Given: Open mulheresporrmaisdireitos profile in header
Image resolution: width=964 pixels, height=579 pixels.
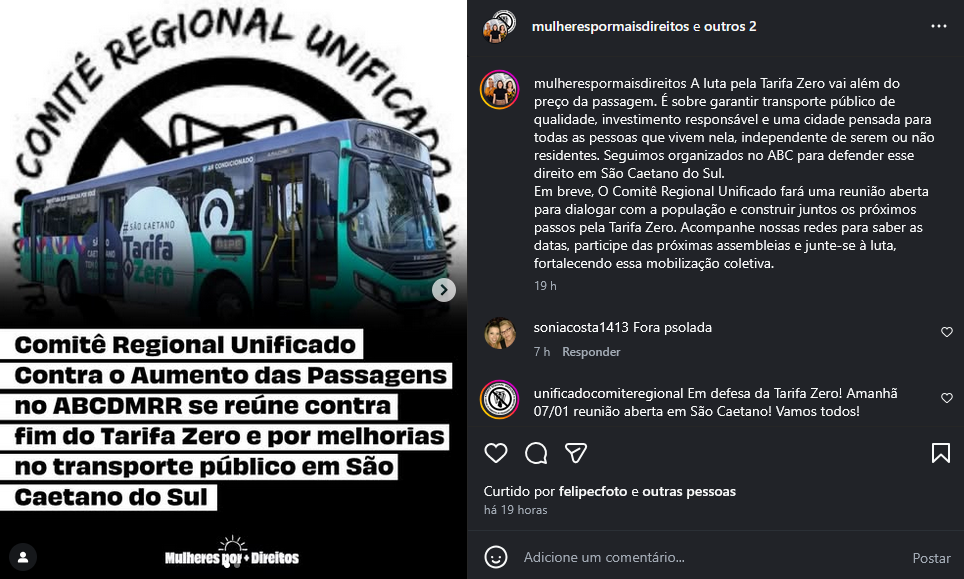Looking at the screenshot, I should 610,26.
